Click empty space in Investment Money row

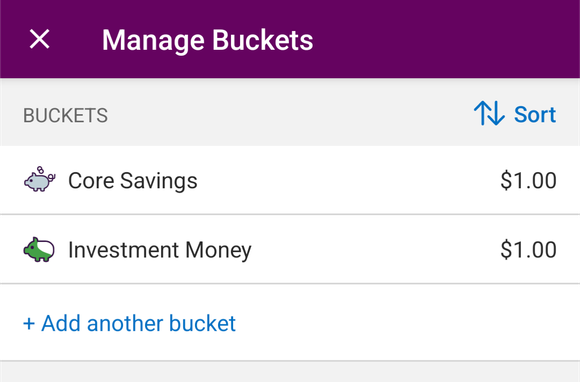(374, 250)
